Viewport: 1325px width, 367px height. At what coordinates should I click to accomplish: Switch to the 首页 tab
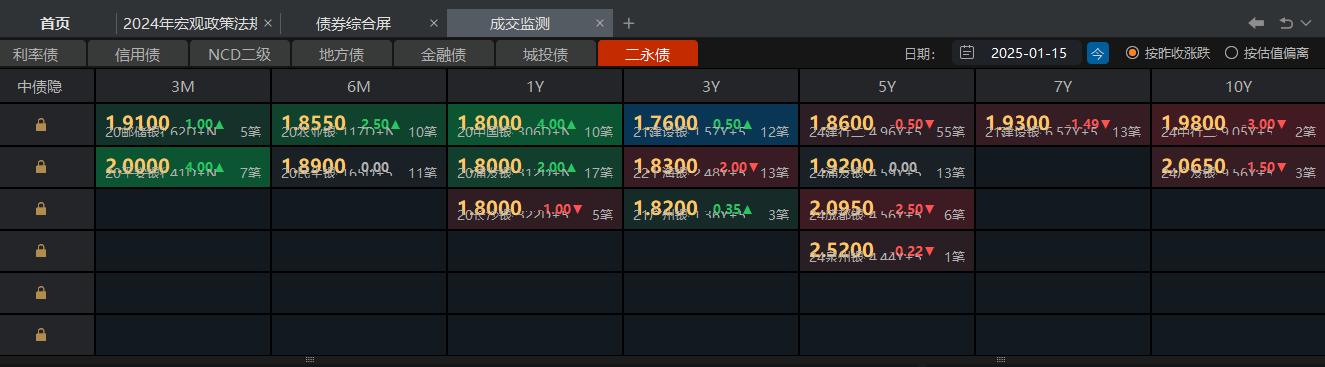55,23
